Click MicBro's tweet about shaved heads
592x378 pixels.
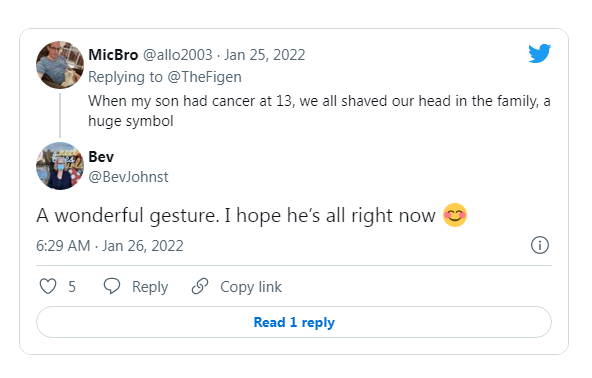point(319,111)
